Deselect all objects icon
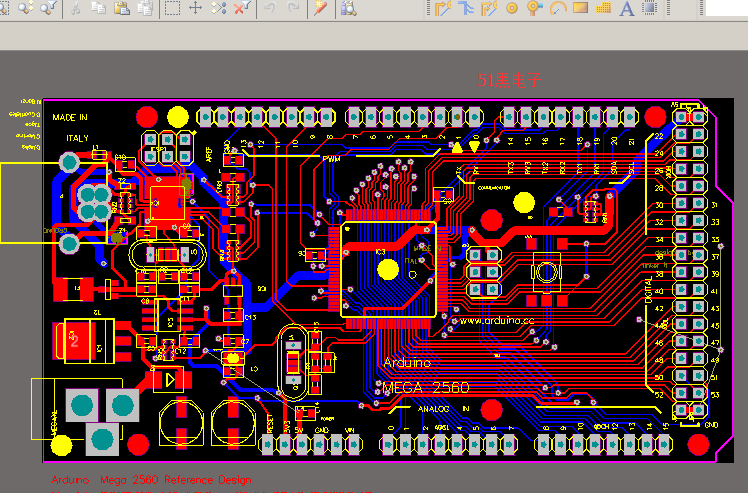This screenshot has height=493, width=748. point(218,8)
